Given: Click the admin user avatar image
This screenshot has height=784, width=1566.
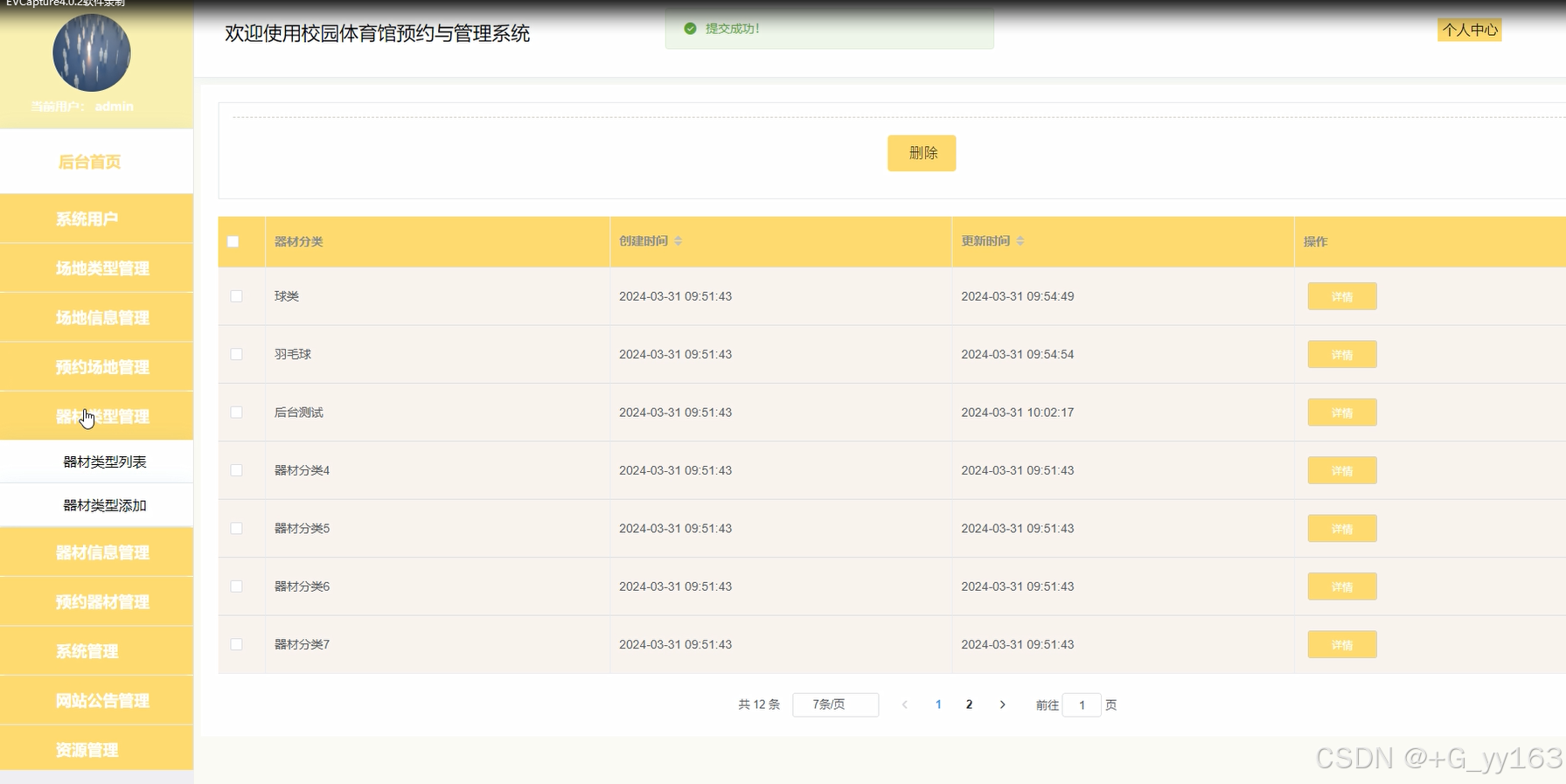Looking at the screenshot, I should tap(92, 52).
